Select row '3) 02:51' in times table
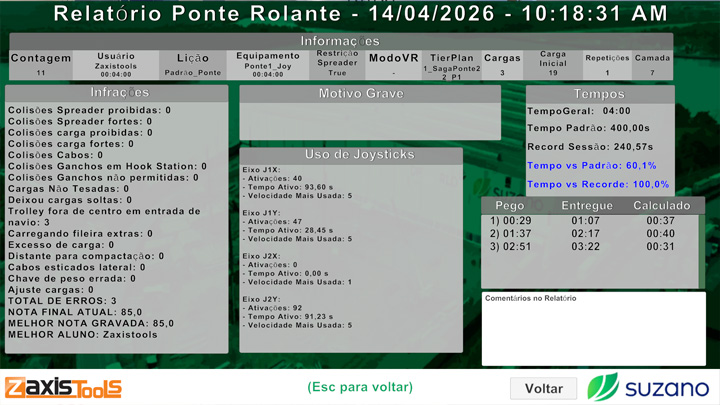Viewport: 720px width, 405px height. tap(590, 247)
